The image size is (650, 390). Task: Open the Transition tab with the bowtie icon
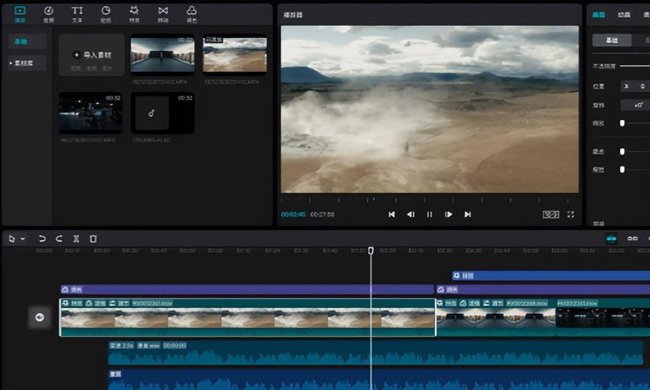[163, 14]
